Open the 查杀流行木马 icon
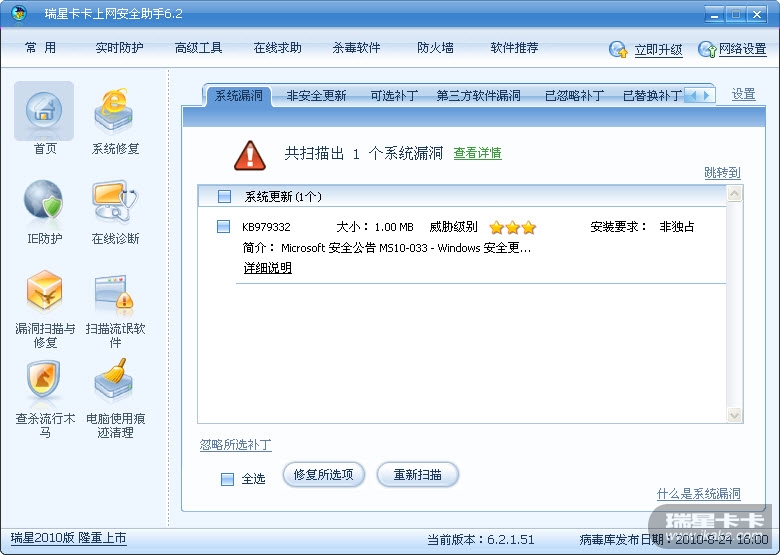Screen dimensions: 780x555 44,380
